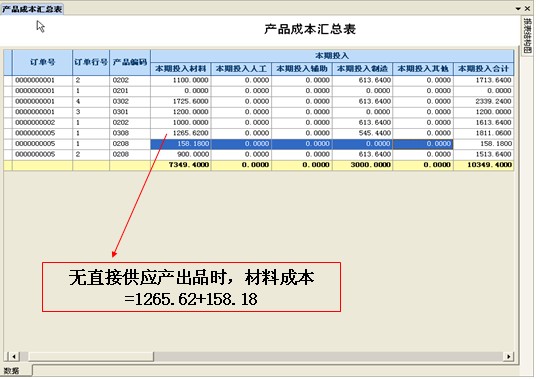Click the 本期投入人工 column header
Screen dimensions: 536x379
[241, 69]
